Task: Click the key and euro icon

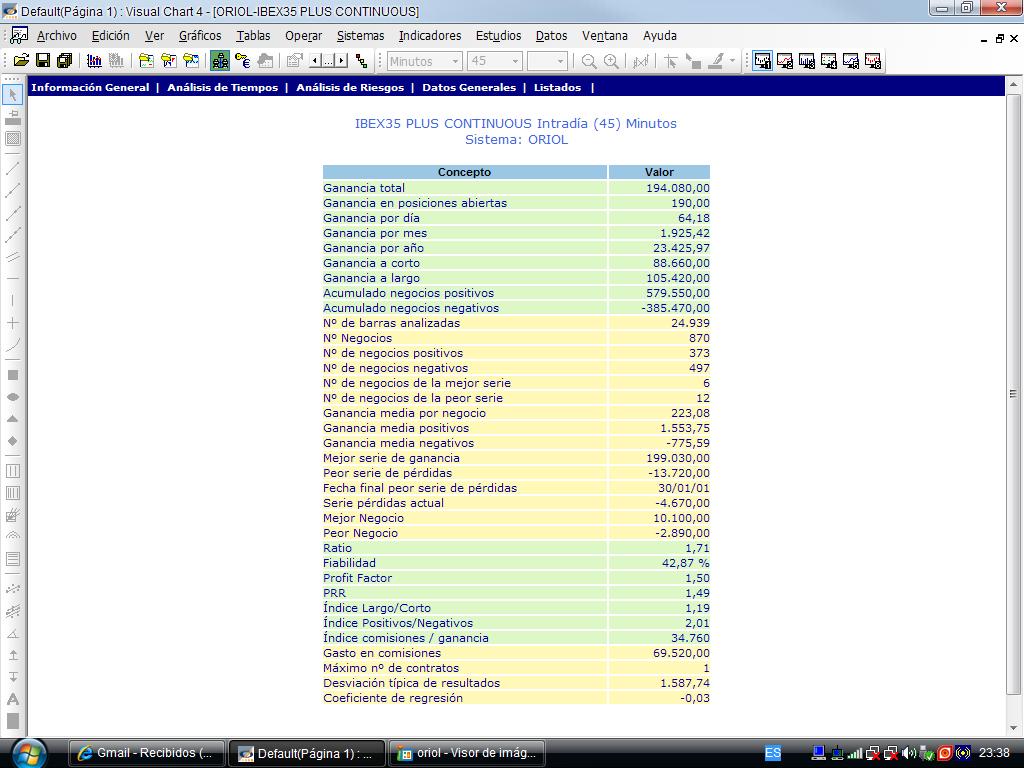Action: [242, 61]
